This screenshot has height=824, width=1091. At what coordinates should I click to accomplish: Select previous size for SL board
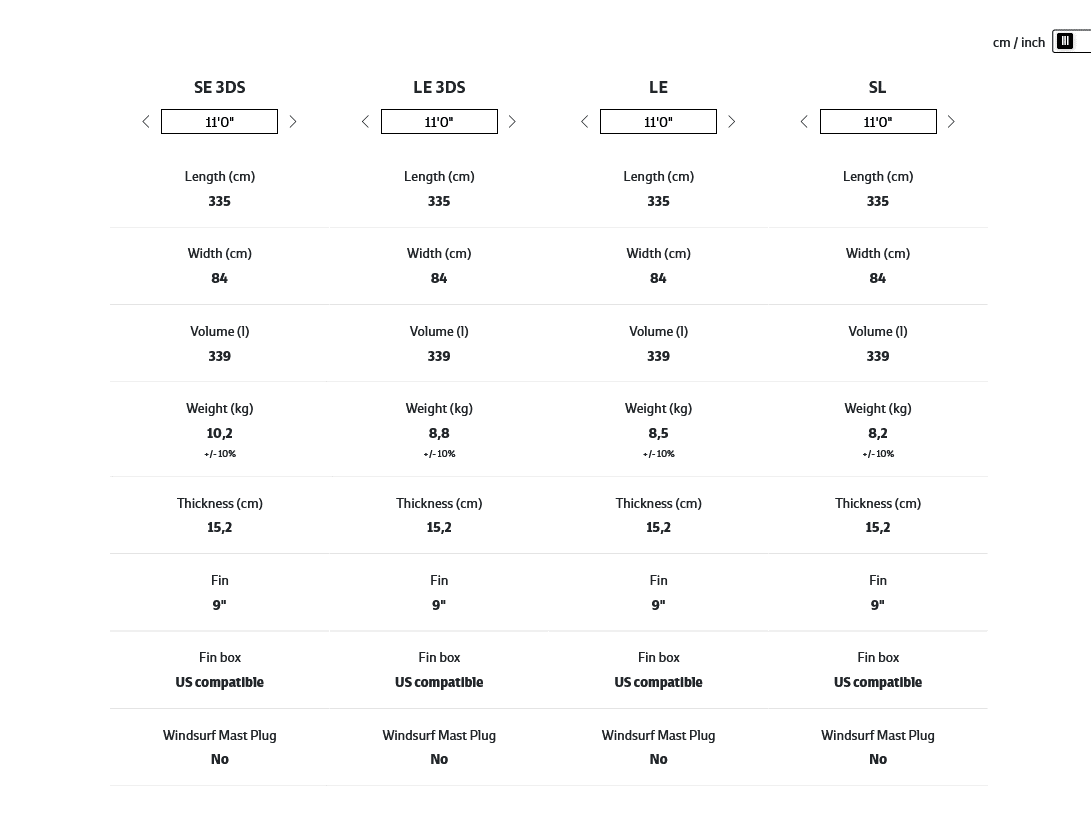click(804, 122)
